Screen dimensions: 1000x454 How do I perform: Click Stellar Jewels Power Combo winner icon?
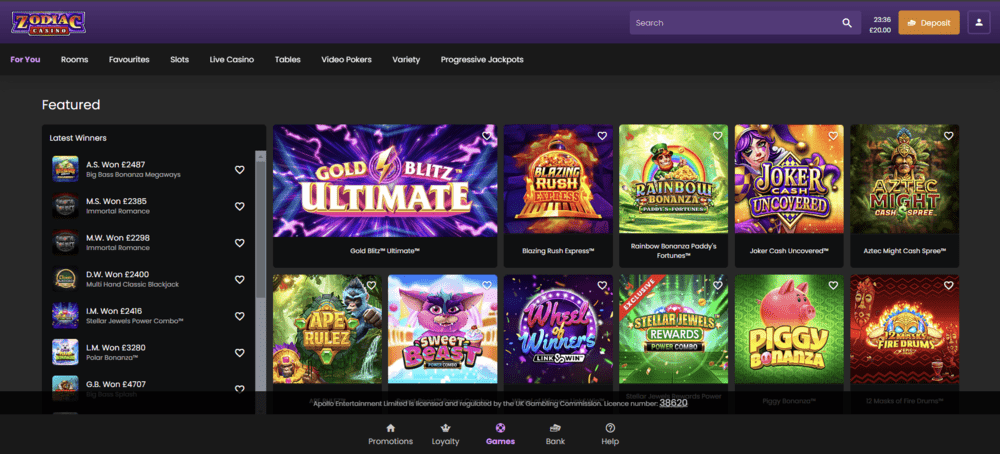point(65,316)
